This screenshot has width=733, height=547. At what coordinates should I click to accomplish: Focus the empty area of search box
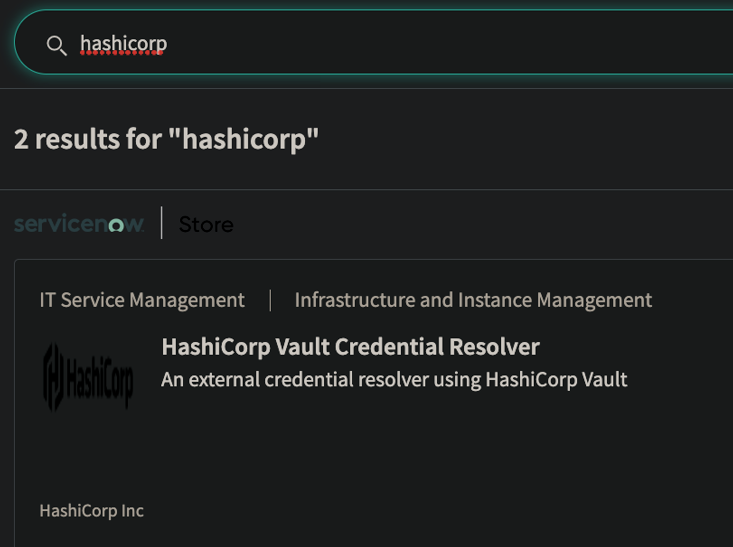pos(450,44)
